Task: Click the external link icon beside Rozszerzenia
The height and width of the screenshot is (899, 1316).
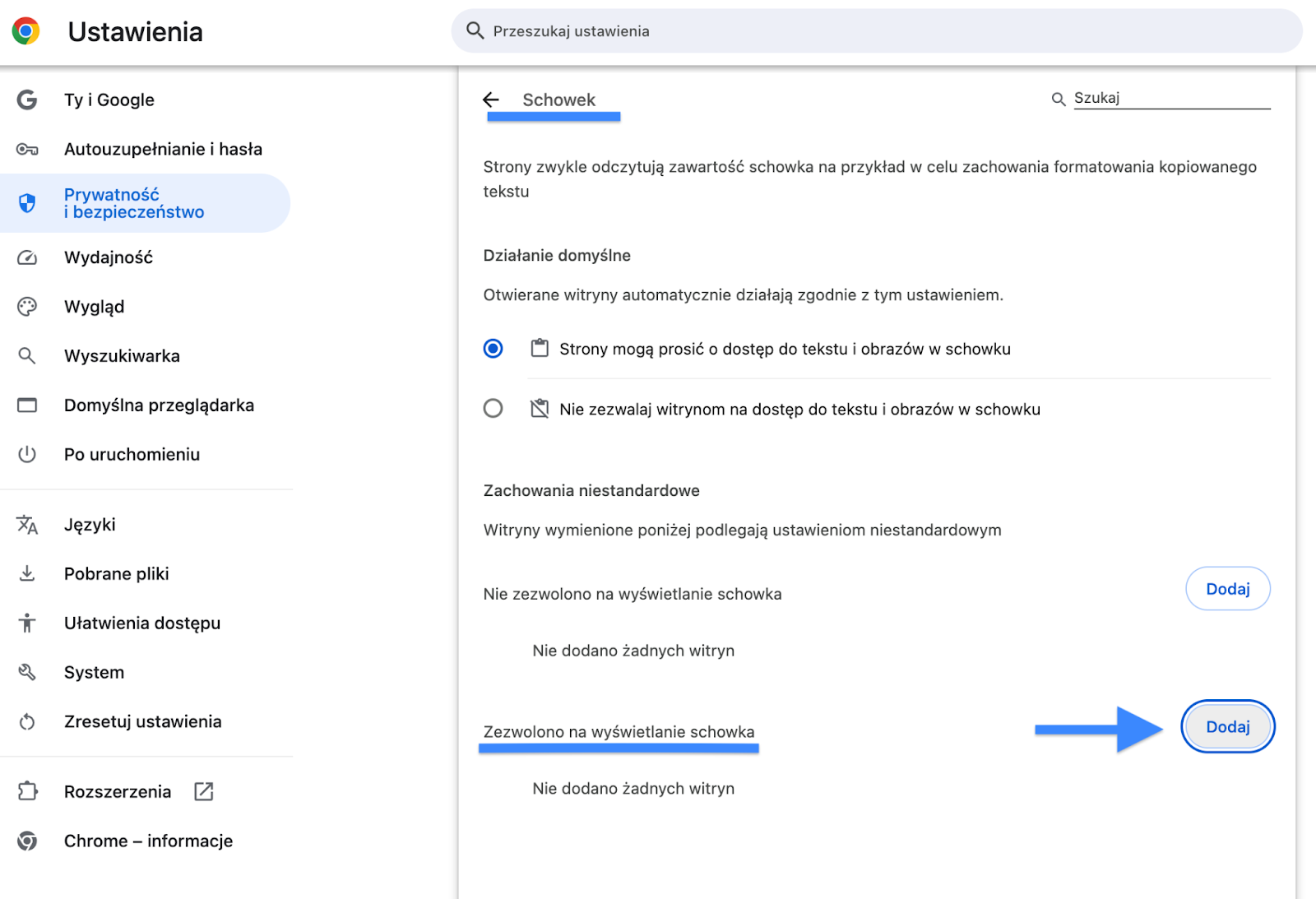Action: coord(204,791)
